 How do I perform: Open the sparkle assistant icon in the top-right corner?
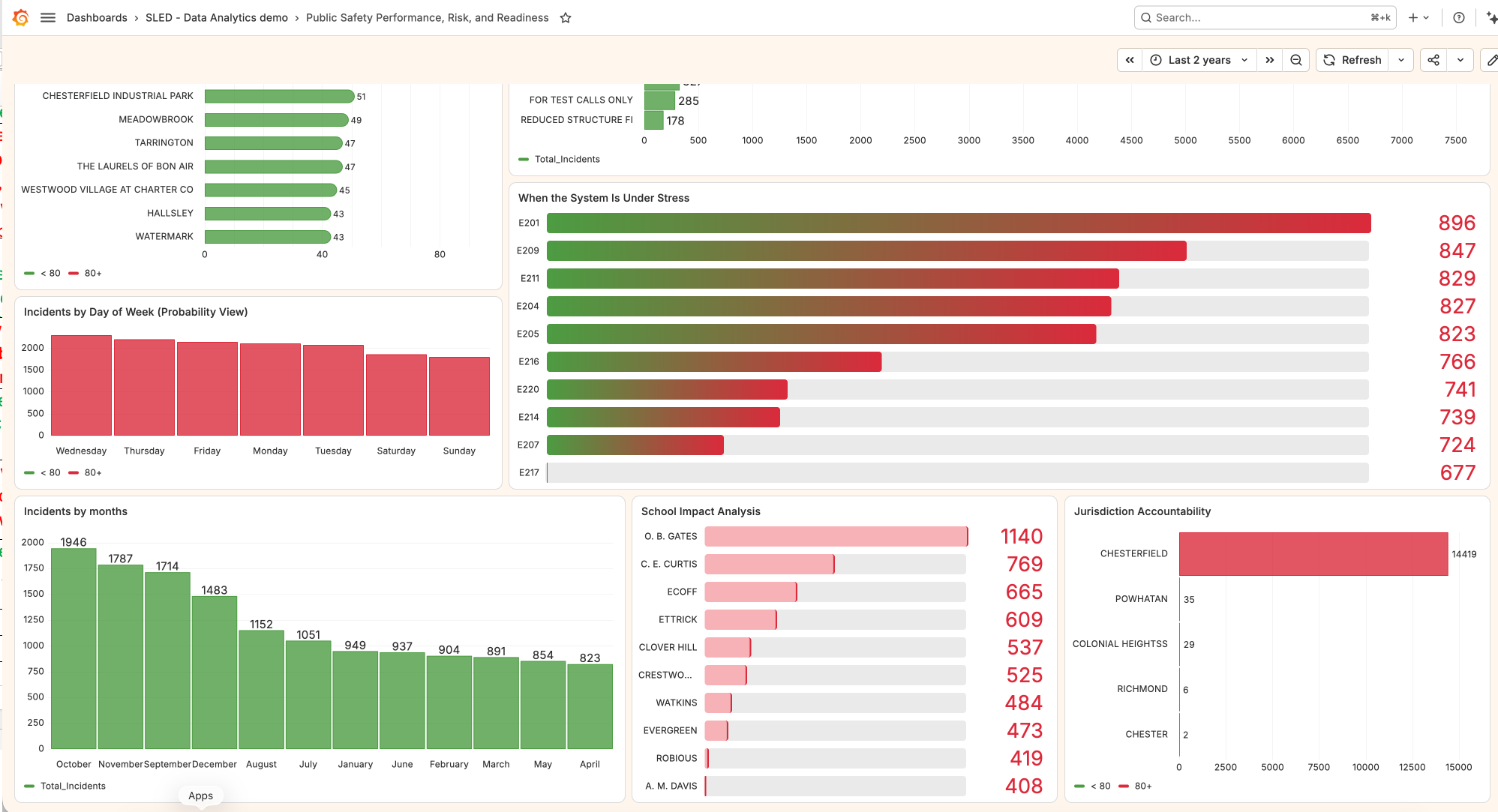point(1491,17)
